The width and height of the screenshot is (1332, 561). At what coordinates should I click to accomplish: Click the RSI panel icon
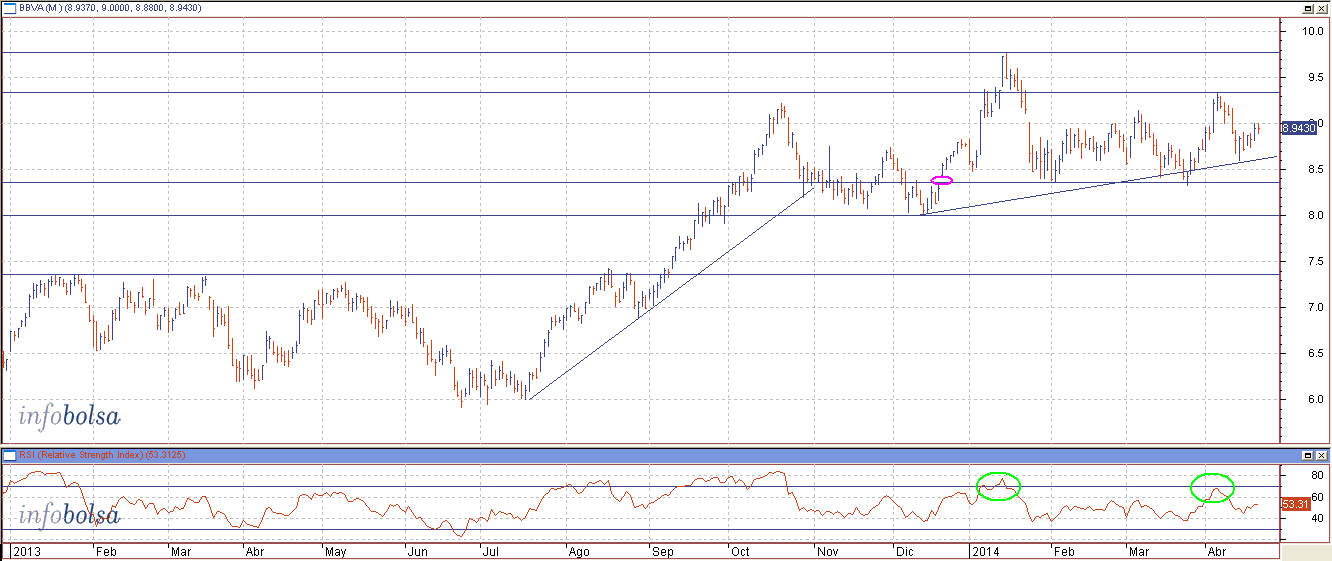(x=9, y=456)
